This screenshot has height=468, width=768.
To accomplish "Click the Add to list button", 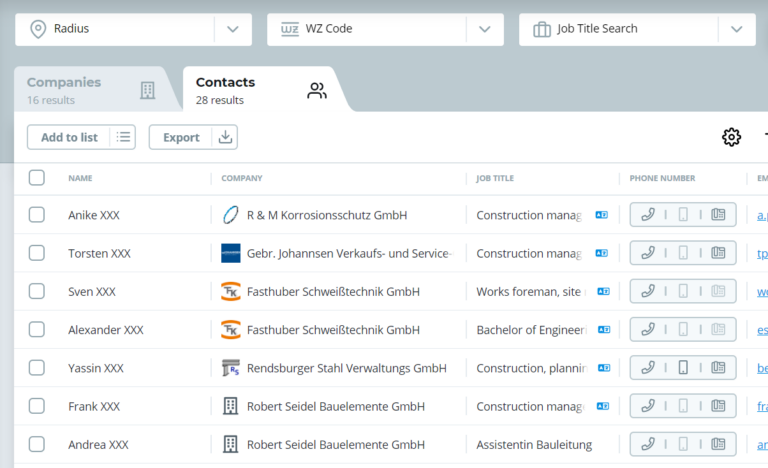I will coord(69,137).
